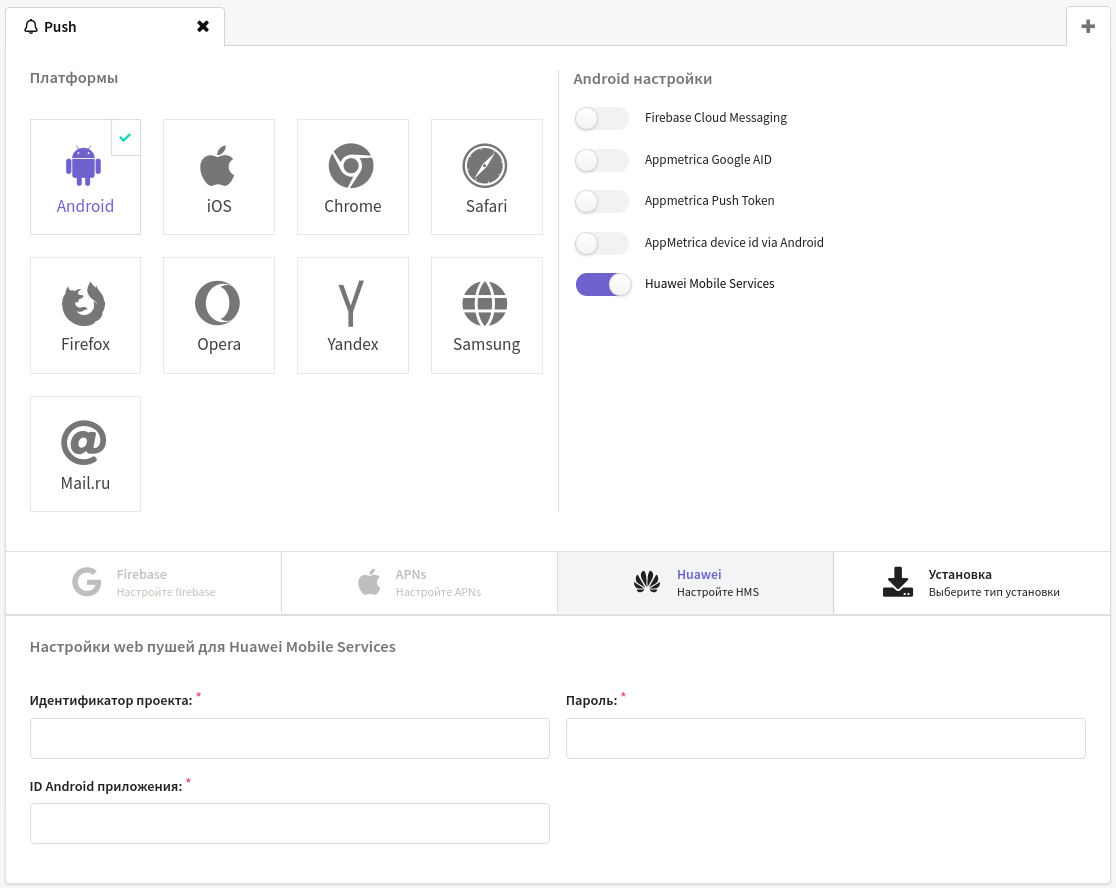Click the Настройте HMS subtitle
1116x888 pixels.
pyautogui.click(x=717, y=592)
